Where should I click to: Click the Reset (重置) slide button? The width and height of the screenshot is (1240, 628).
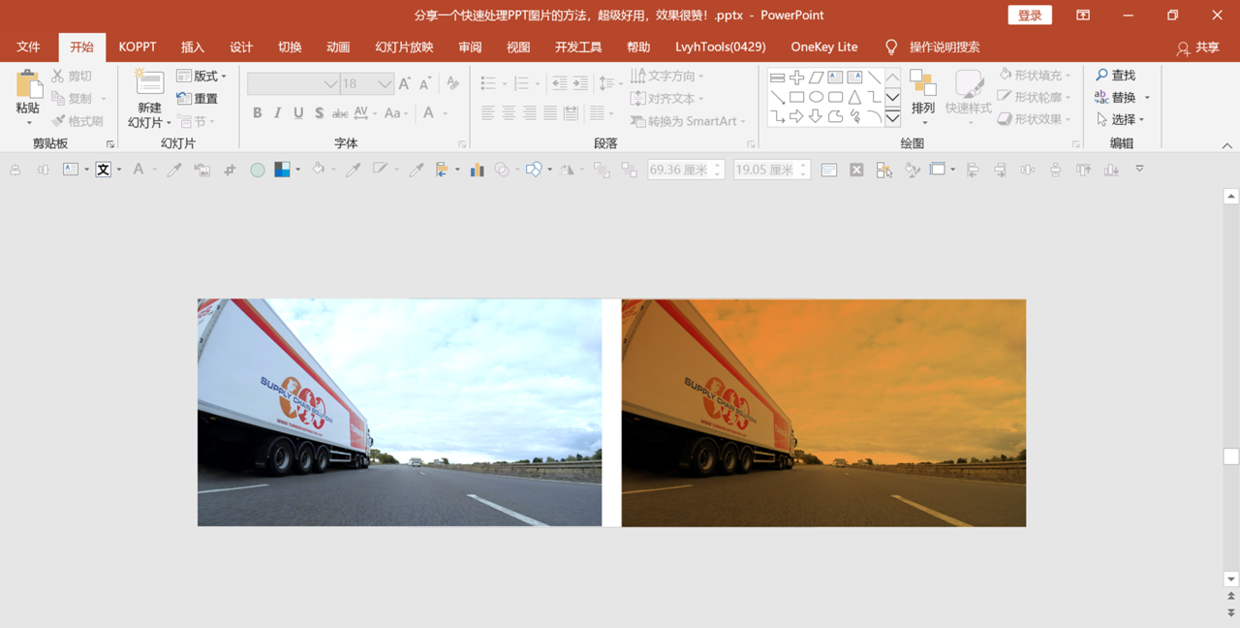pos(197,98)
